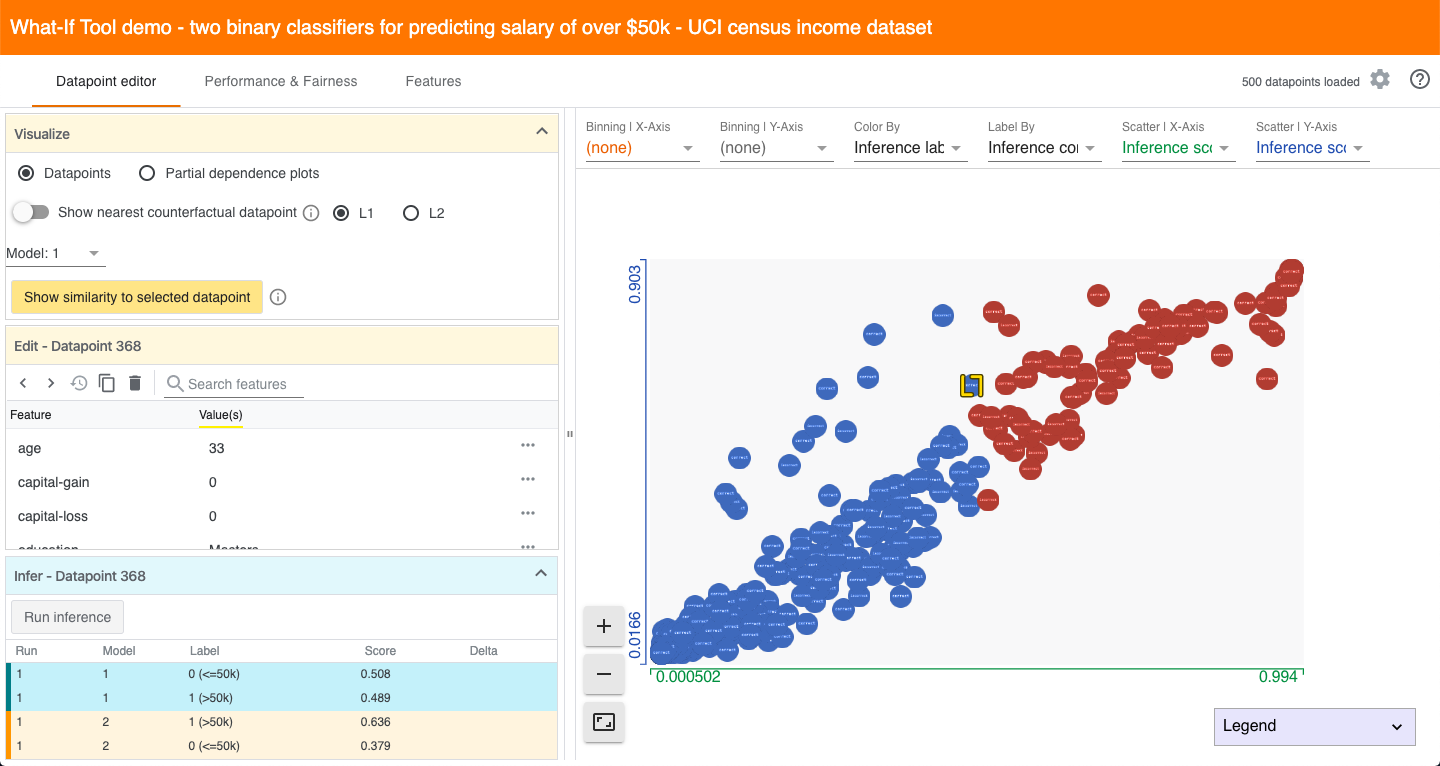Click the undo history icon
Screen dimensions: 1440x766
click(79, 383)
